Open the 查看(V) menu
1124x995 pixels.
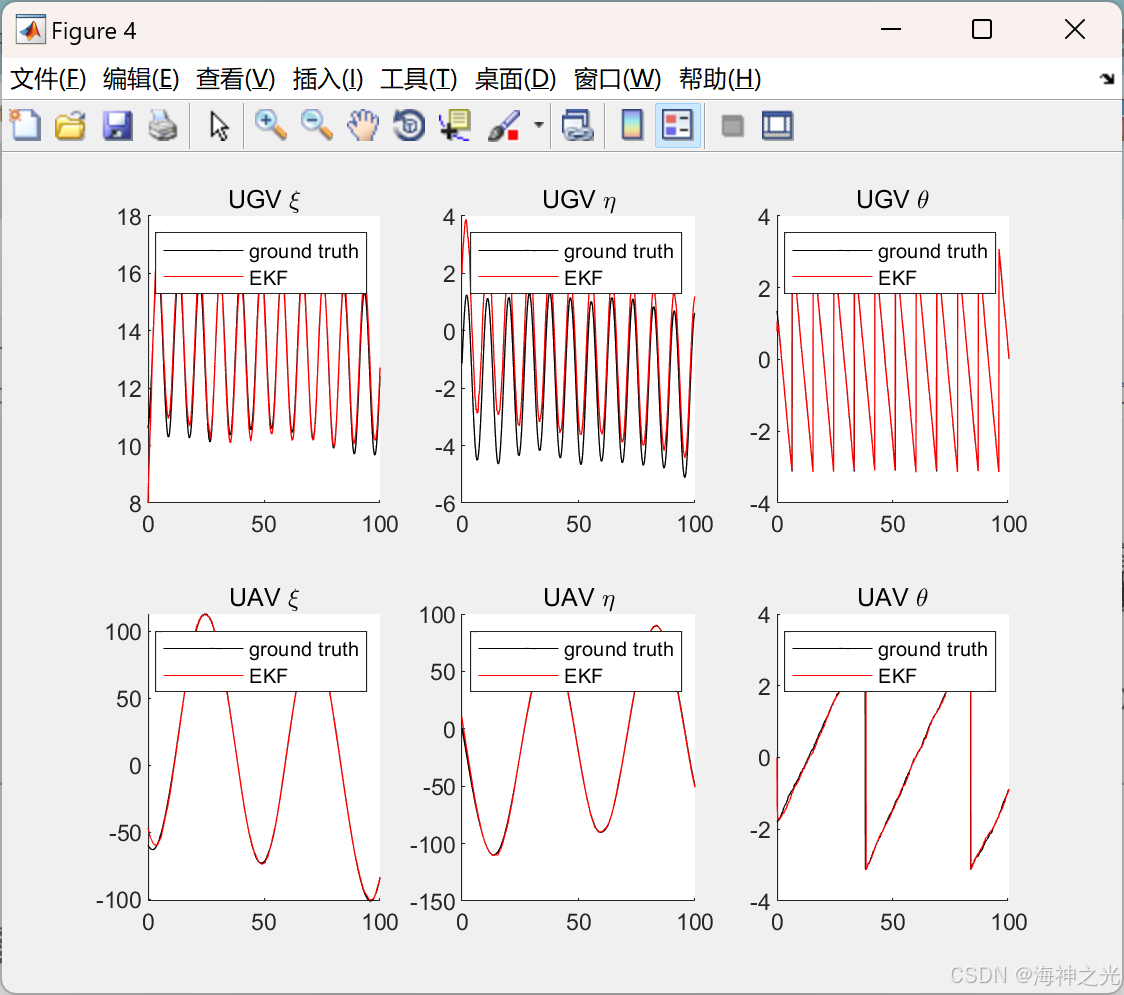(x=235, y=79)
